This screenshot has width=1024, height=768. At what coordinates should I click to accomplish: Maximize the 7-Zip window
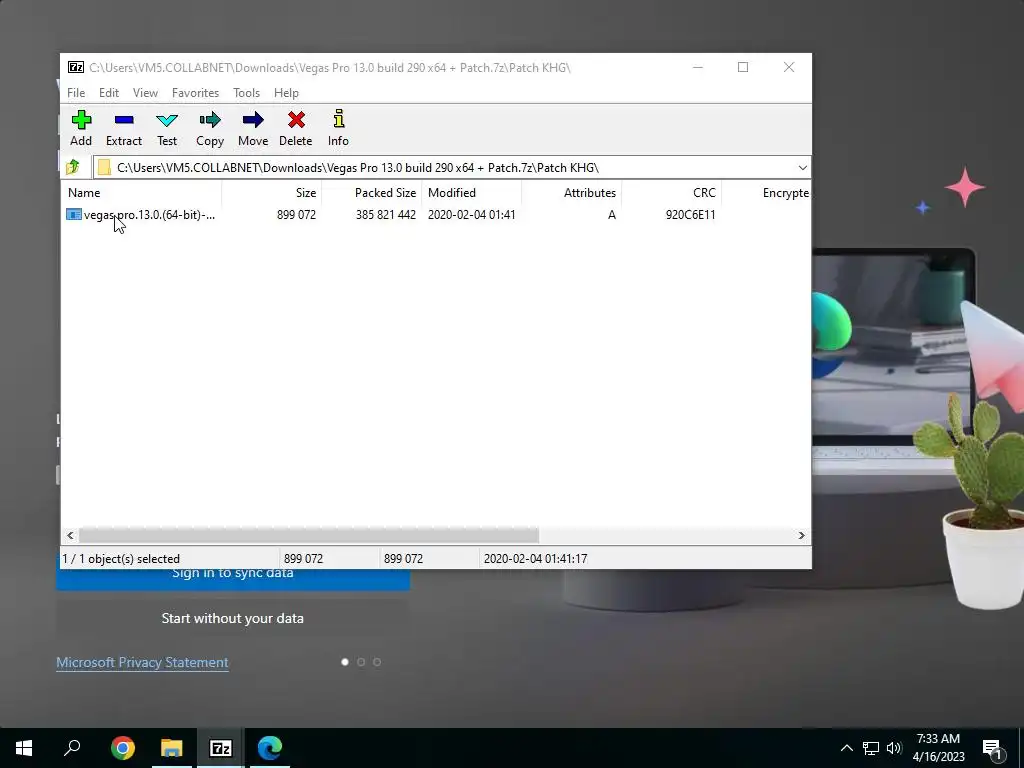click(743, 67)
